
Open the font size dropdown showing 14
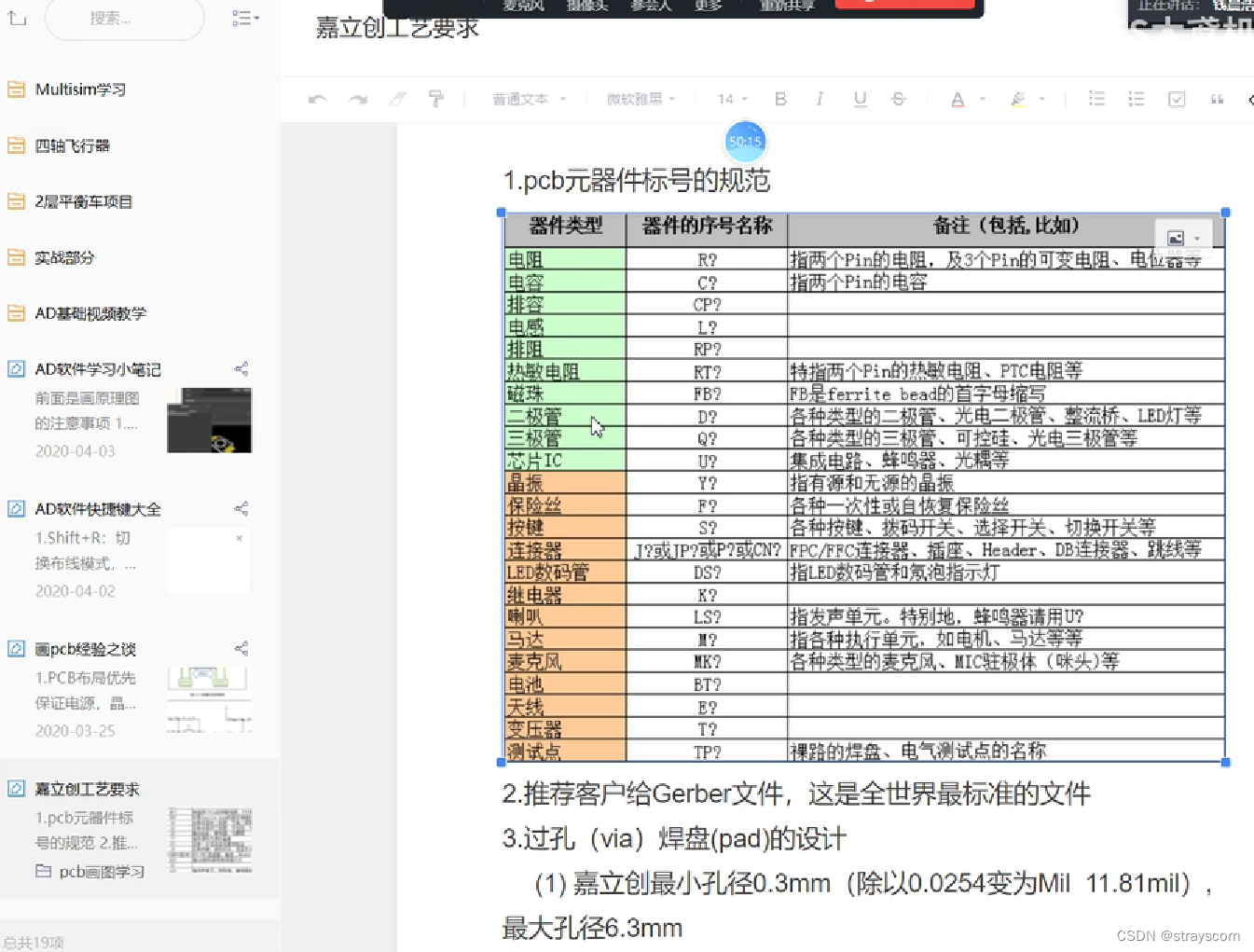pos(732,99)
